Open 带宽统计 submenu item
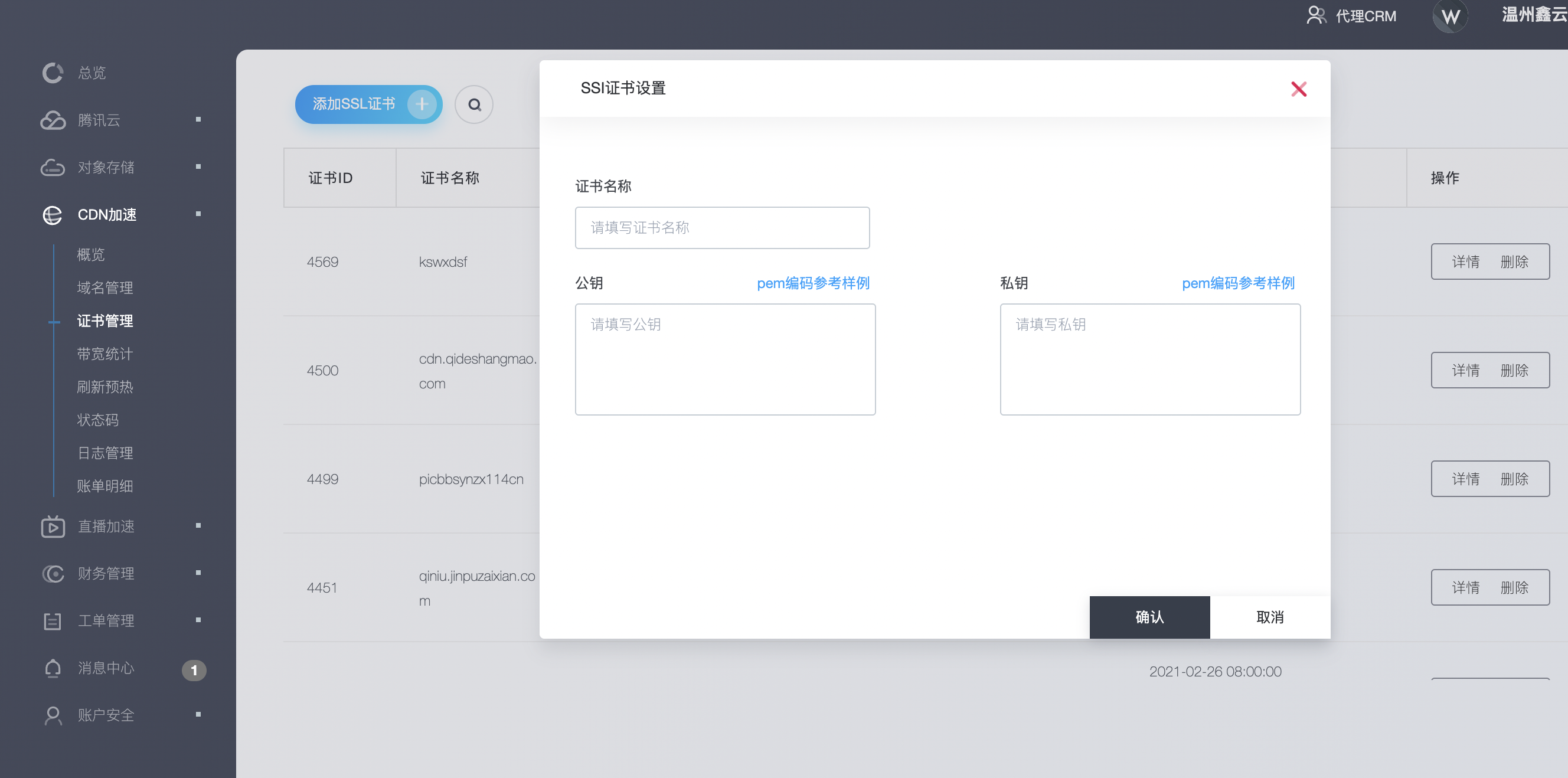This screenshot has width=1568, height=778. pyautogui.click(x=104, y=354)
